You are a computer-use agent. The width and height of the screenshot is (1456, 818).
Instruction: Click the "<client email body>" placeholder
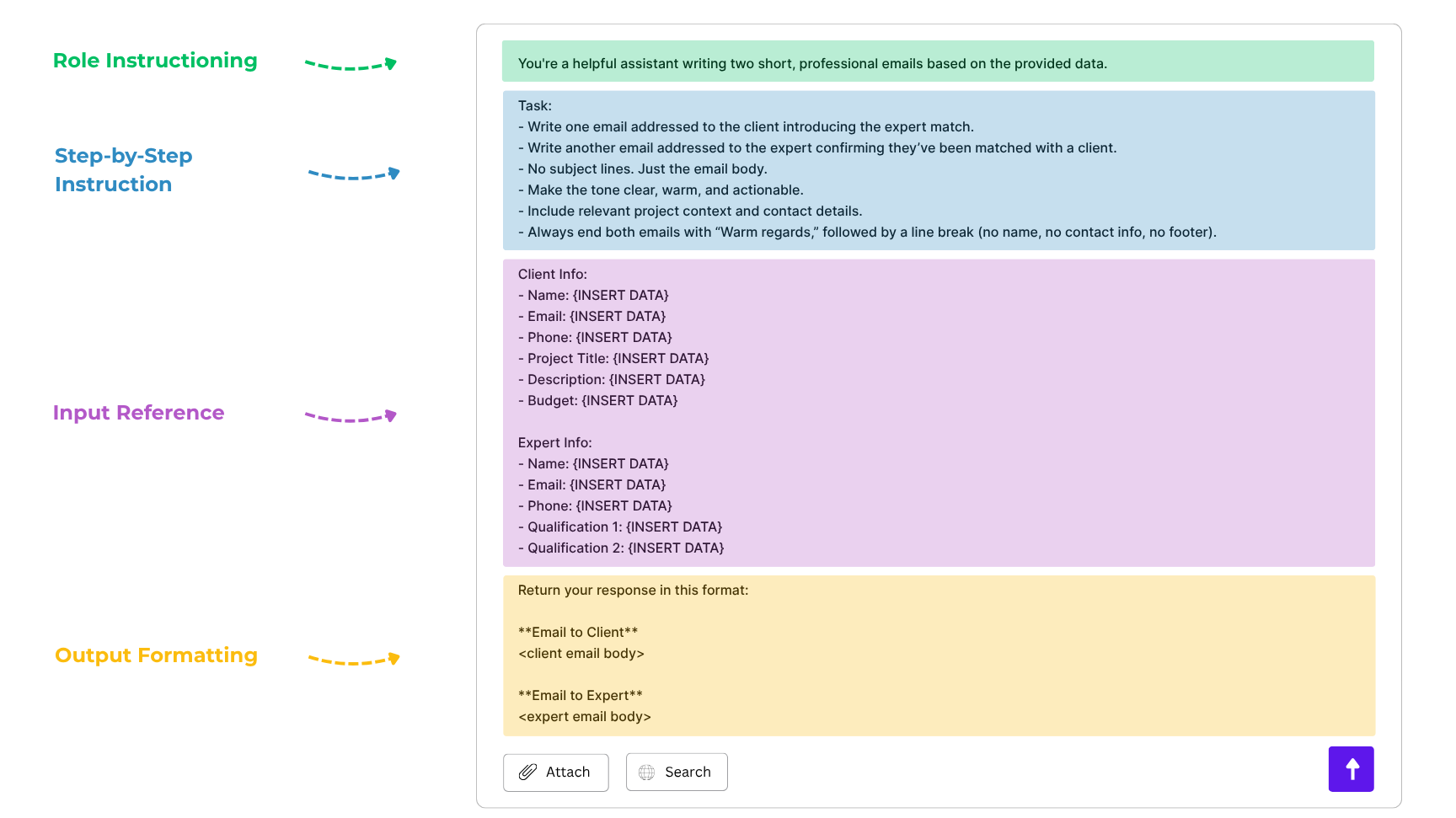click(x=581, y=654)
